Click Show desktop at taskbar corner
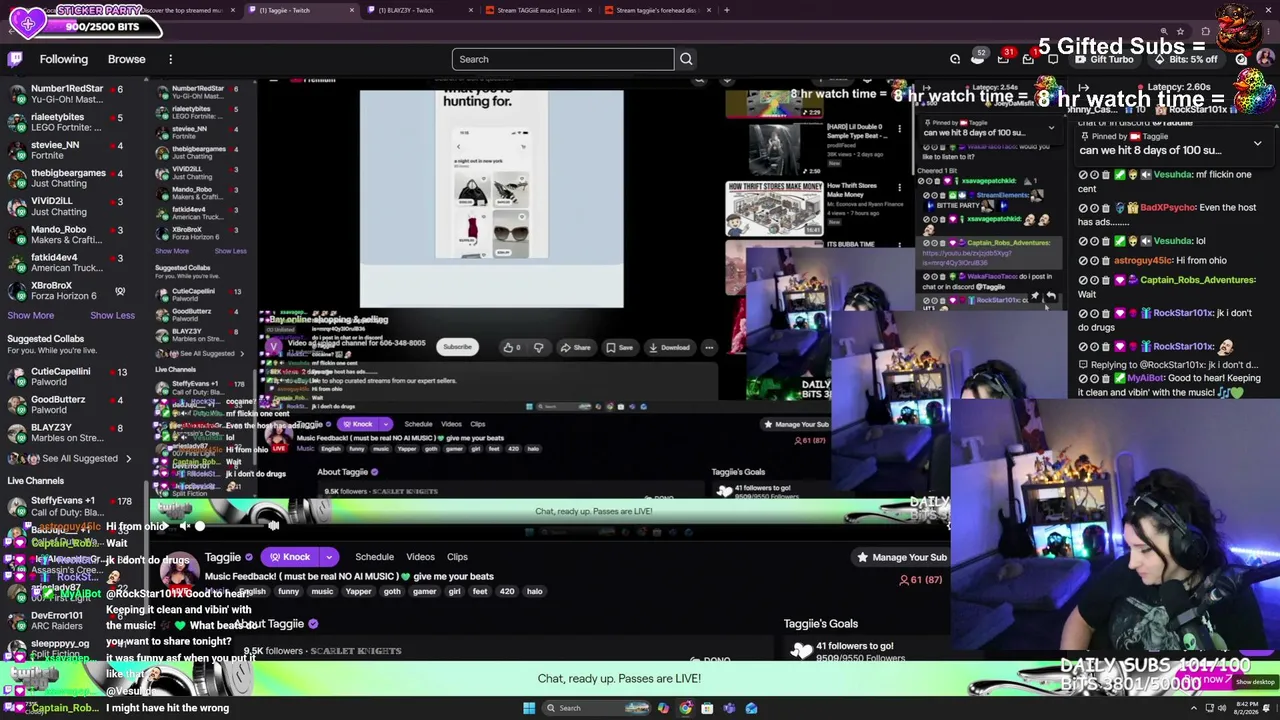The height and width of the screenshot is (720, 1280). click(x=1276, y=708)
